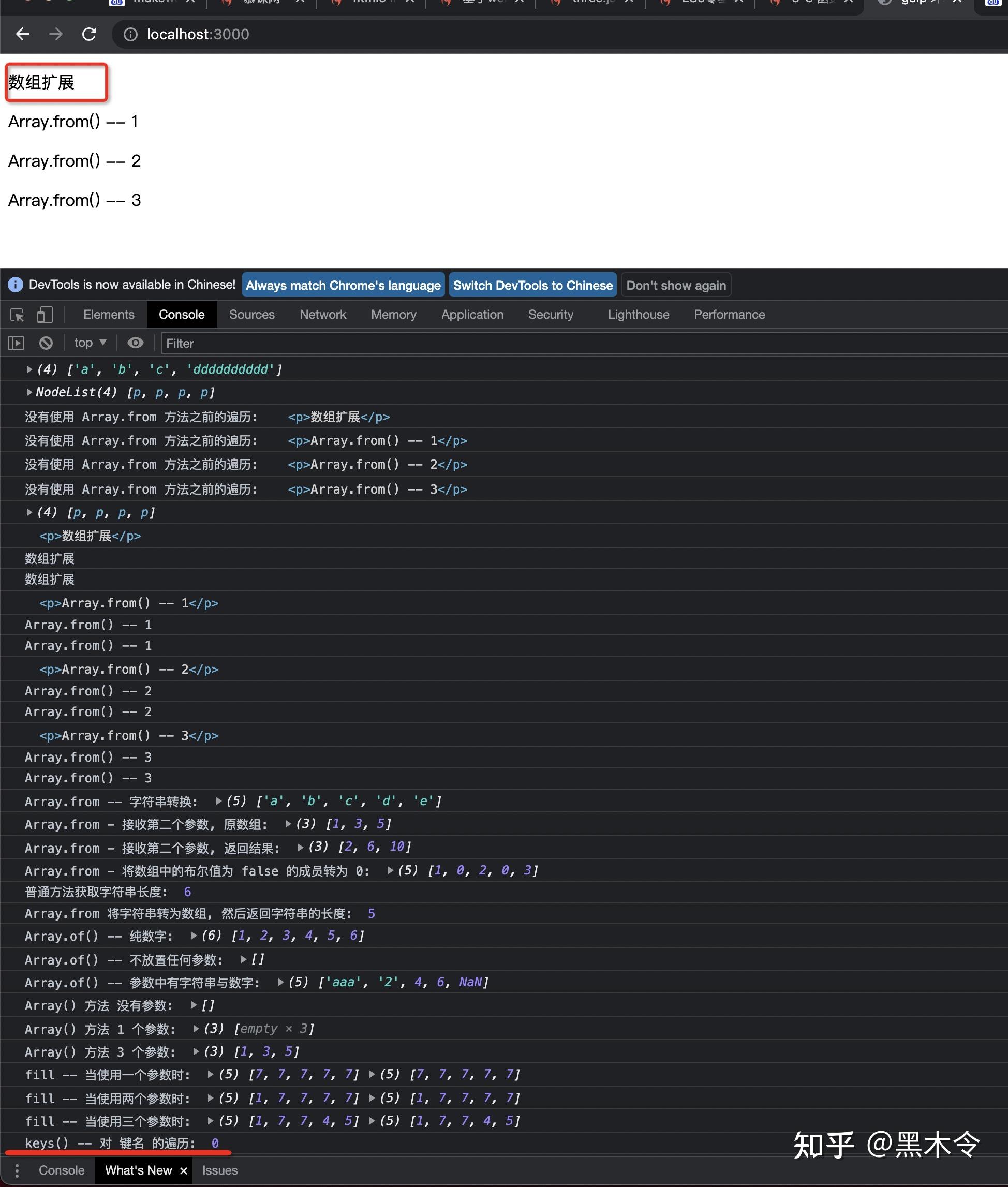Open the Issues drawer tab

coord(220,1170)
